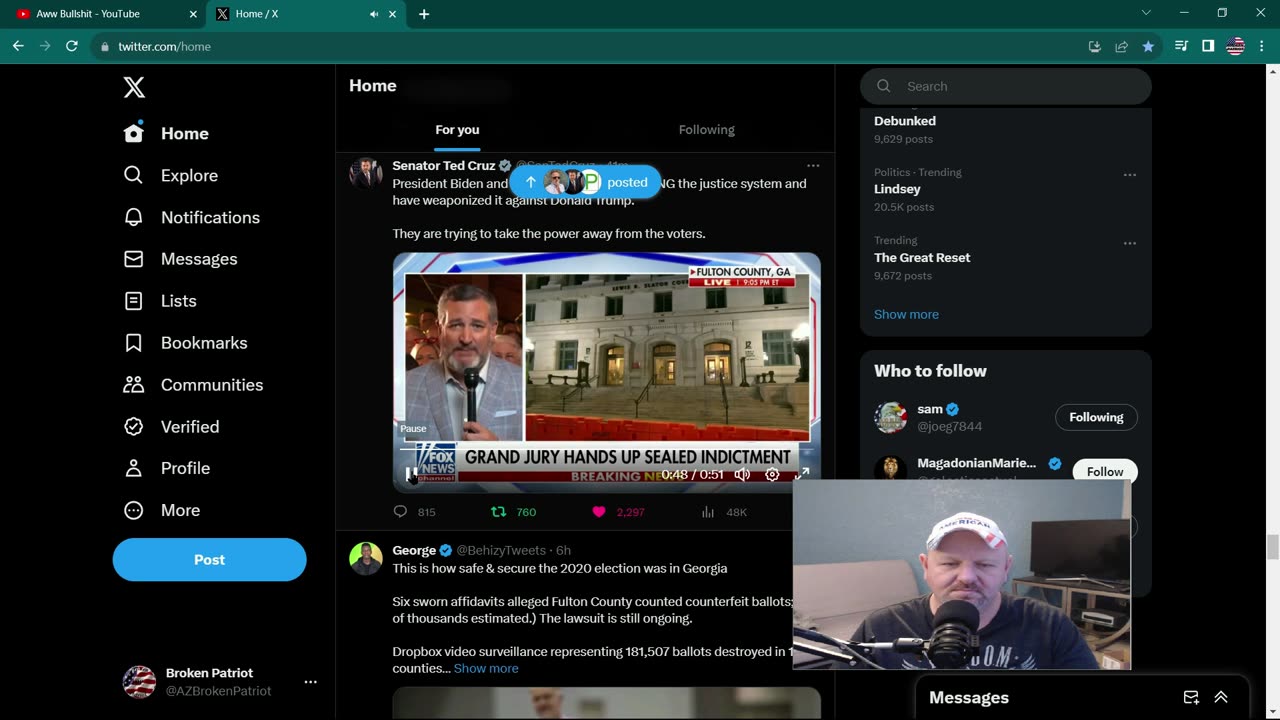This screenshot has height=720, width=1280.
Task: Mute the Fox News video volume
Action: (x=742, y=474)
